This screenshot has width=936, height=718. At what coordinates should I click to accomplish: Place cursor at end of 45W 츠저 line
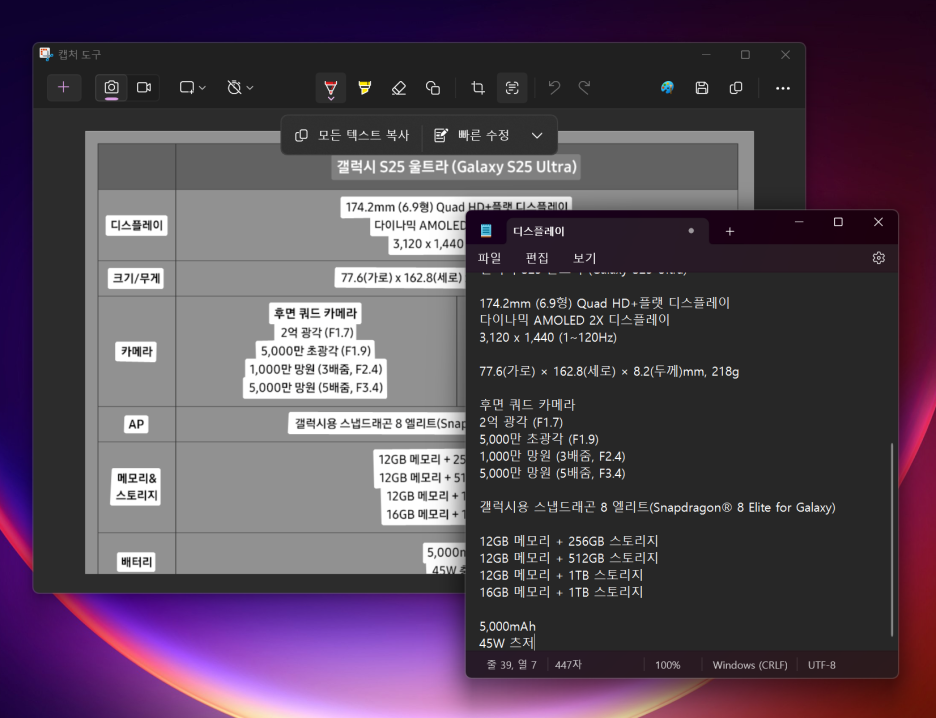[x=535, y=643]
